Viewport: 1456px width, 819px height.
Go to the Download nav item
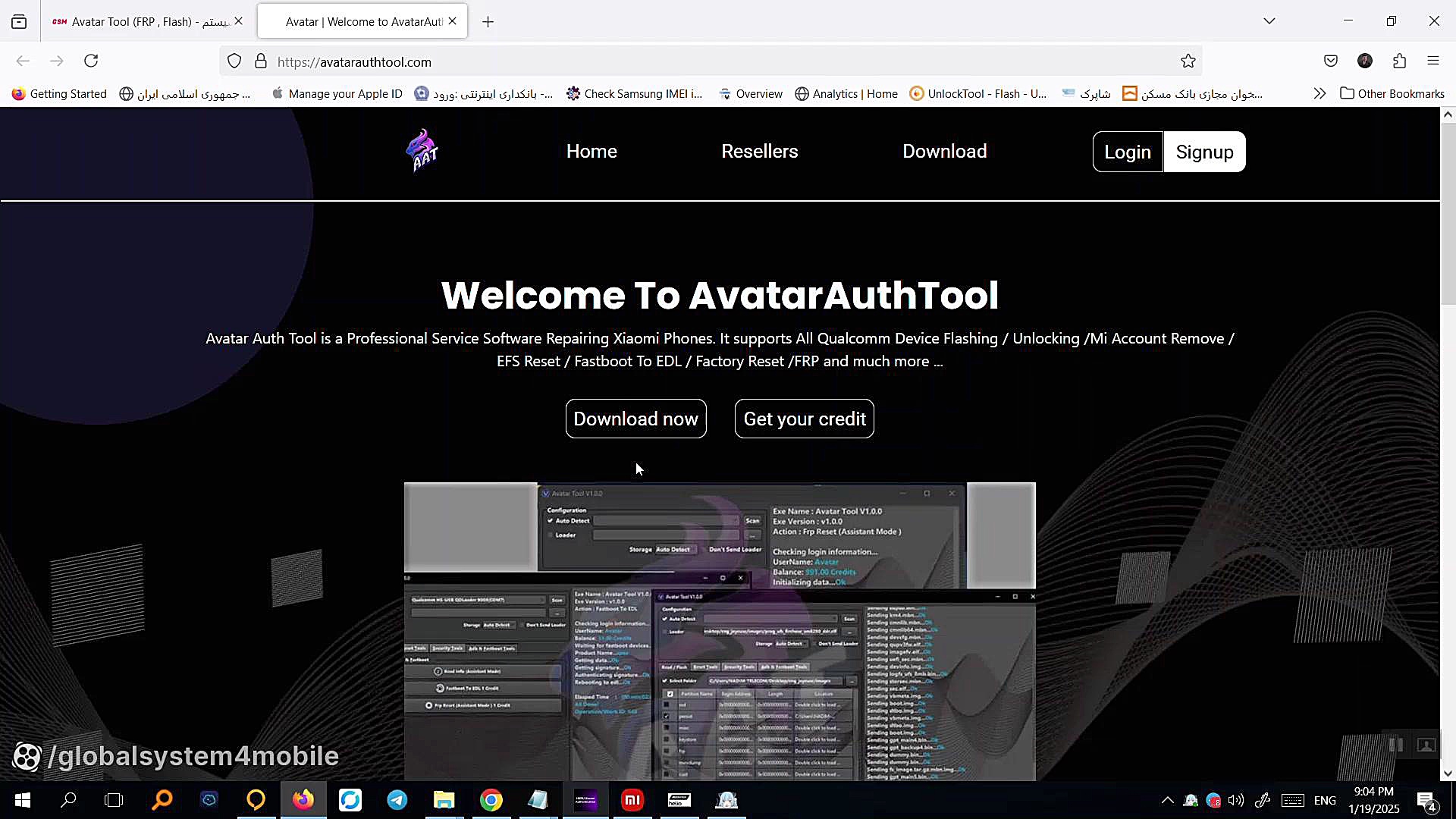tap(944, 151)
